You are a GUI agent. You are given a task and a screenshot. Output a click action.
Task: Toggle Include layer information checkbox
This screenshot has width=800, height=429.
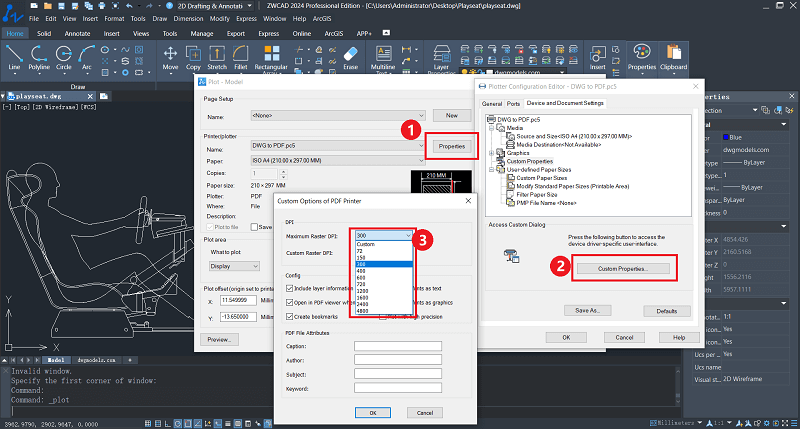(x=290, y=289)
